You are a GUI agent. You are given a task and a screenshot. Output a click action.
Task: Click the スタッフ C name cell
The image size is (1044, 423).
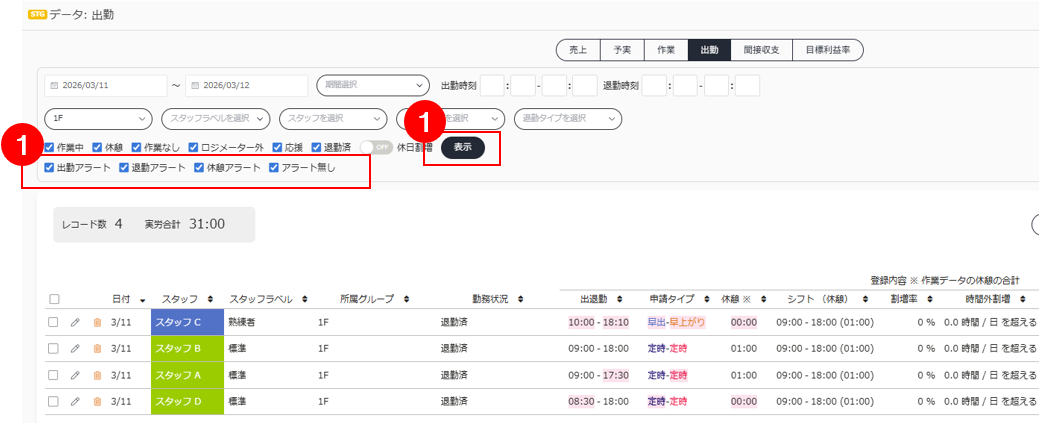point(188,322)
